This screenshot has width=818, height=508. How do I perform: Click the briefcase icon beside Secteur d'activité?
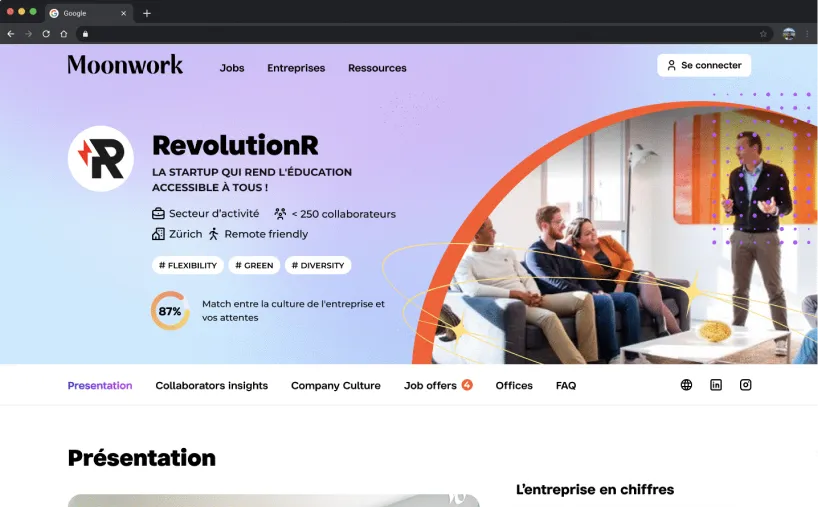pyautogui.click(x=158, y=213)
